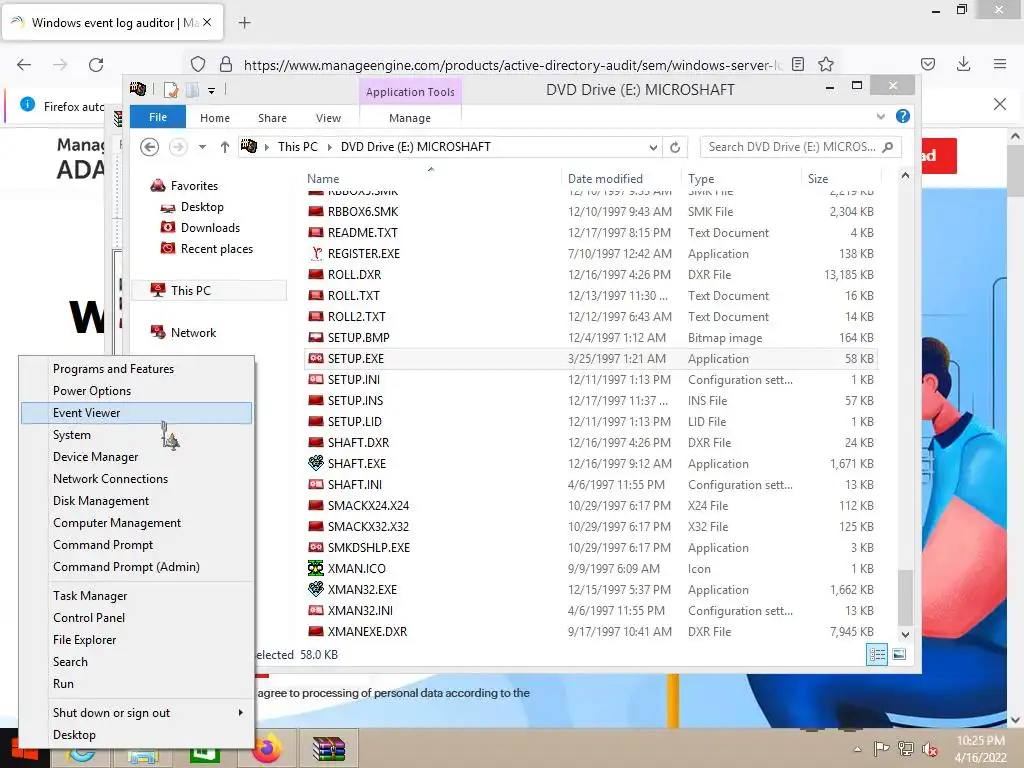Open Explorer help question mark icon
1024x768 pixels.
point(903,116)
